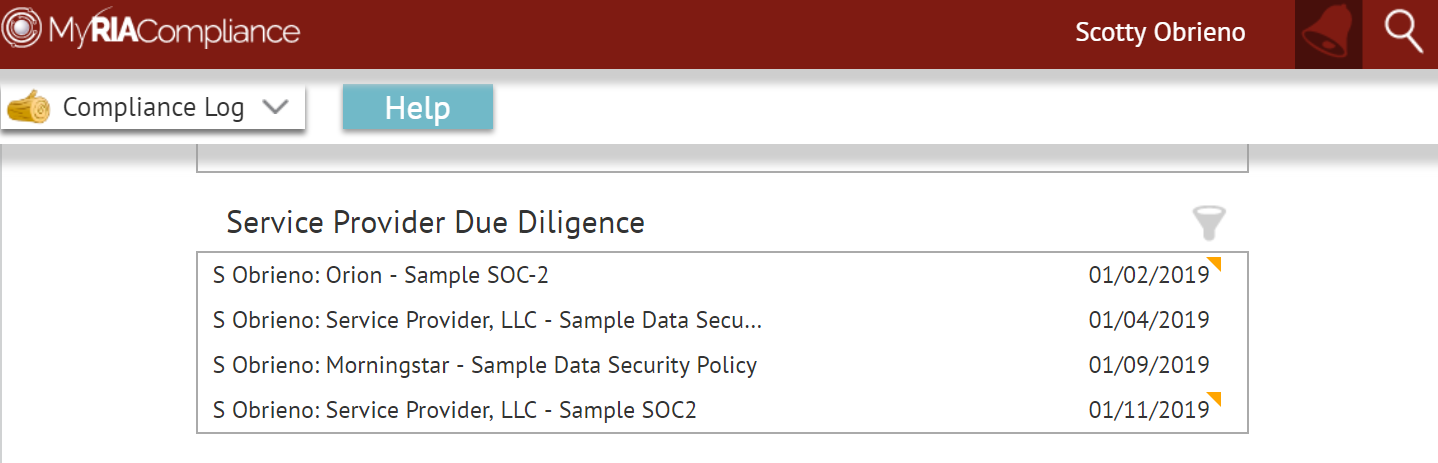1438x463 pixels.
Task: Expand the Compliance Log chevron arrow
Action: pos(274,107)
